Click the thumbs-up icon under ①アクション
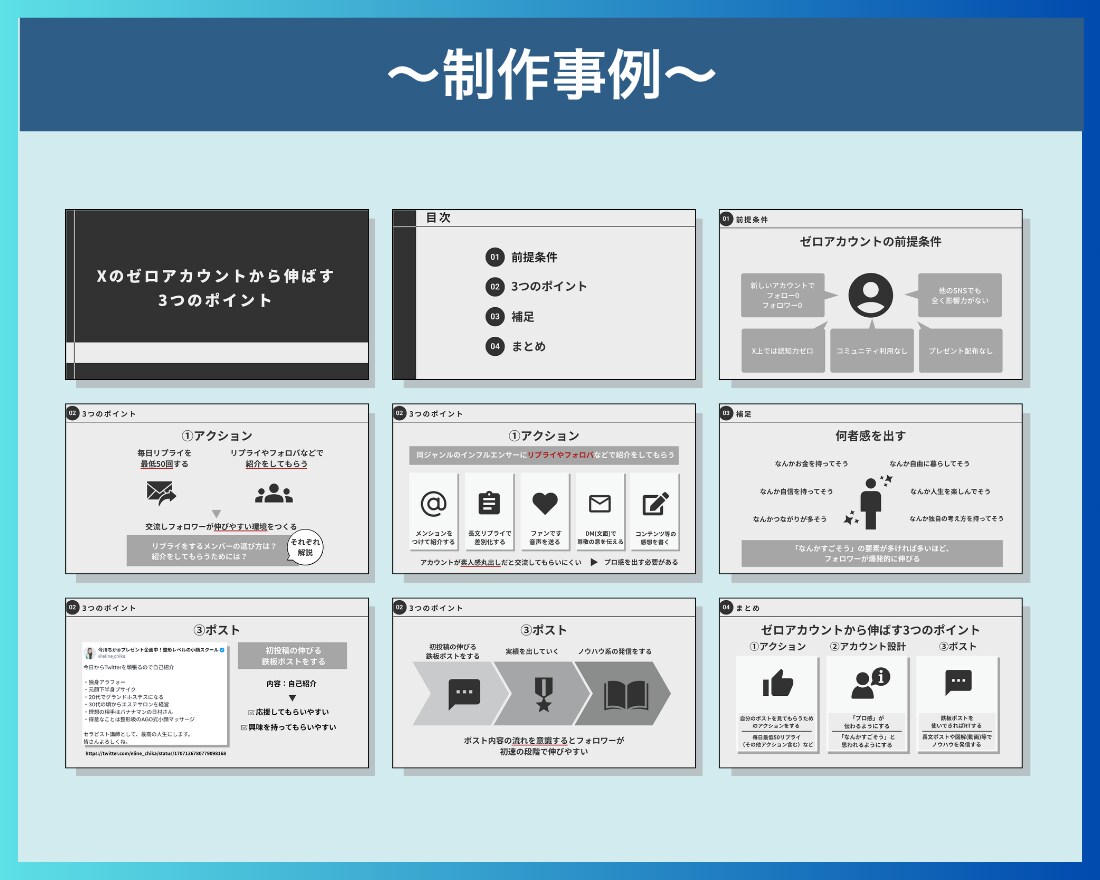 (x=777, y=683)
